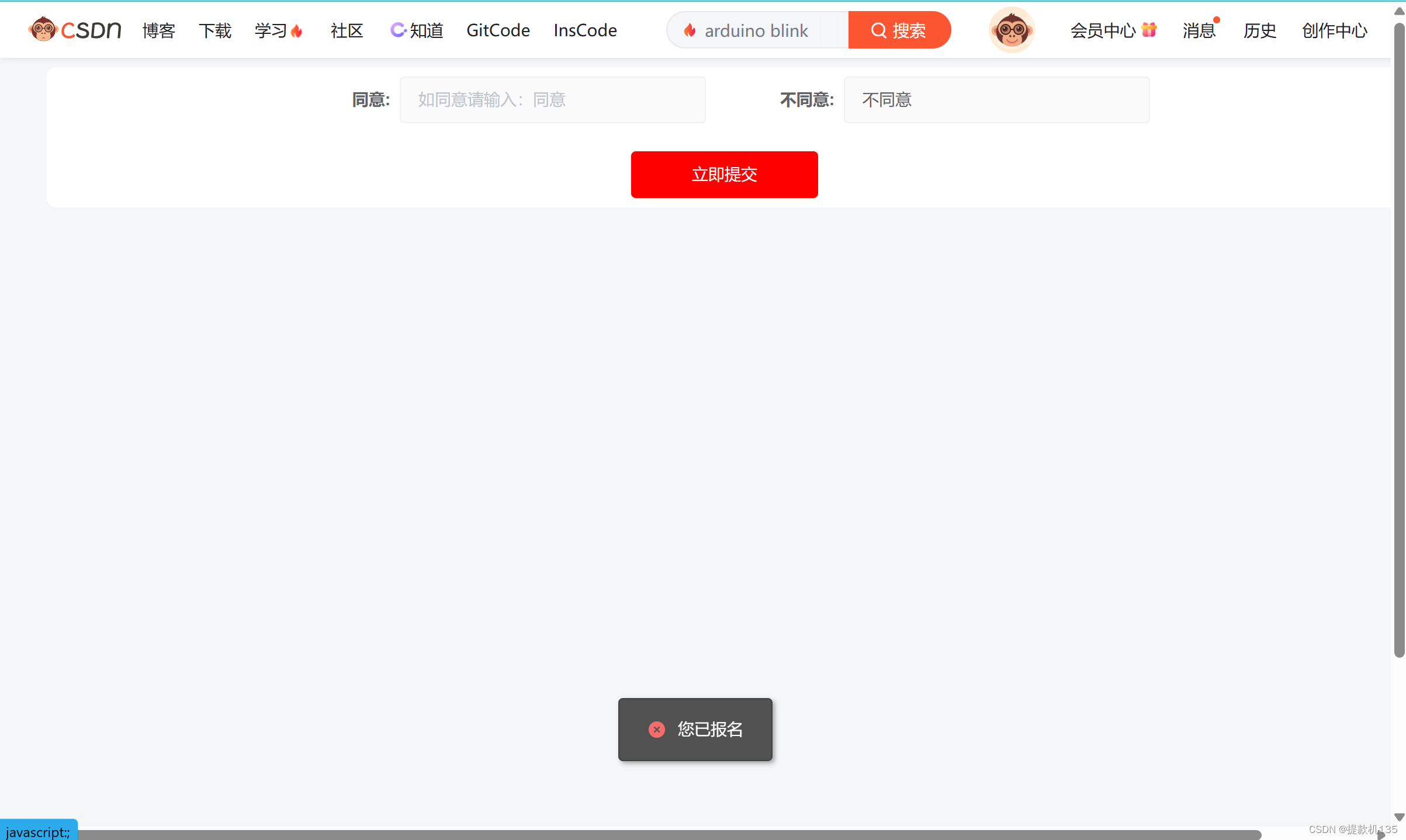This screenshot has height=840, width=1406.
Task: Open the 下载 menu item
Action: [215, 30]
